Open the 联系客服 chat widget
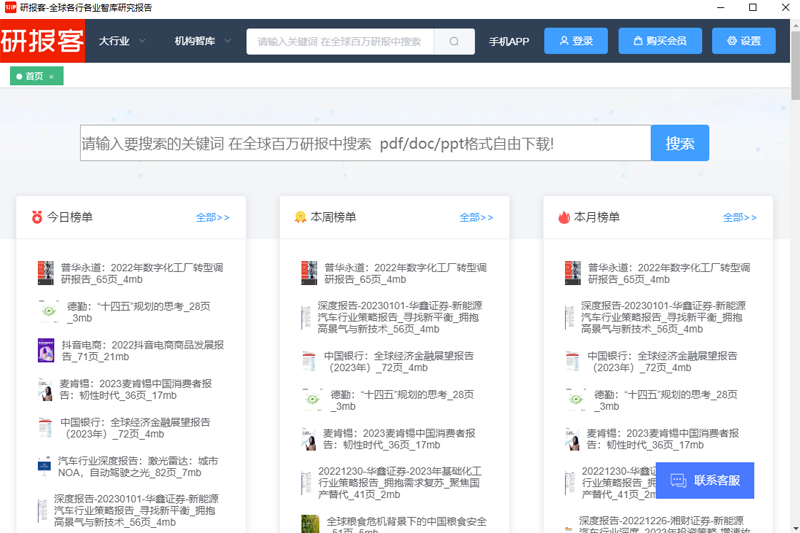 [705, 480]
